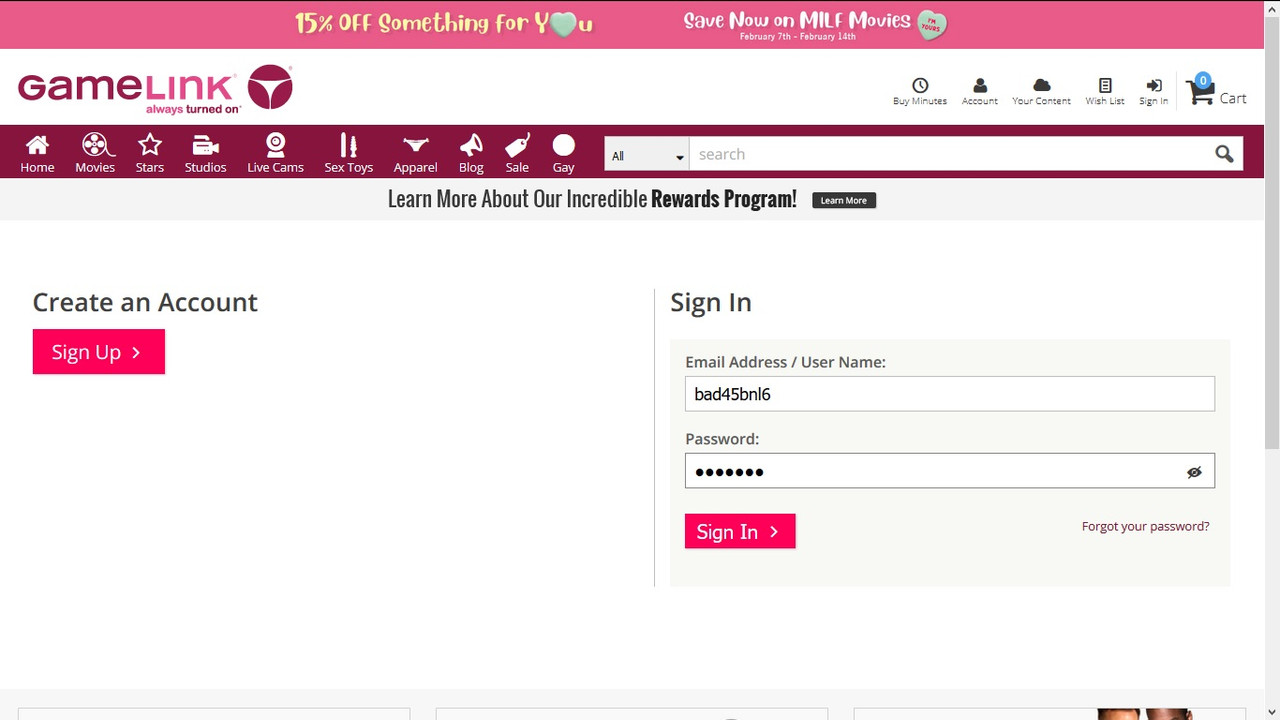Open the Studios section

tap(206, 153)
